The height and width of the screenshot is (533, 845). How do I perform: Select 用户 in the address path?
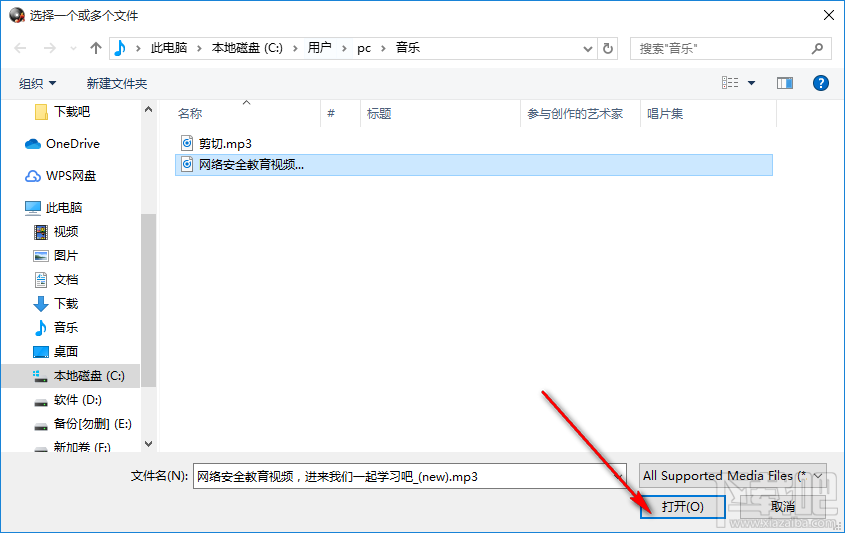(x=320, y=48)
